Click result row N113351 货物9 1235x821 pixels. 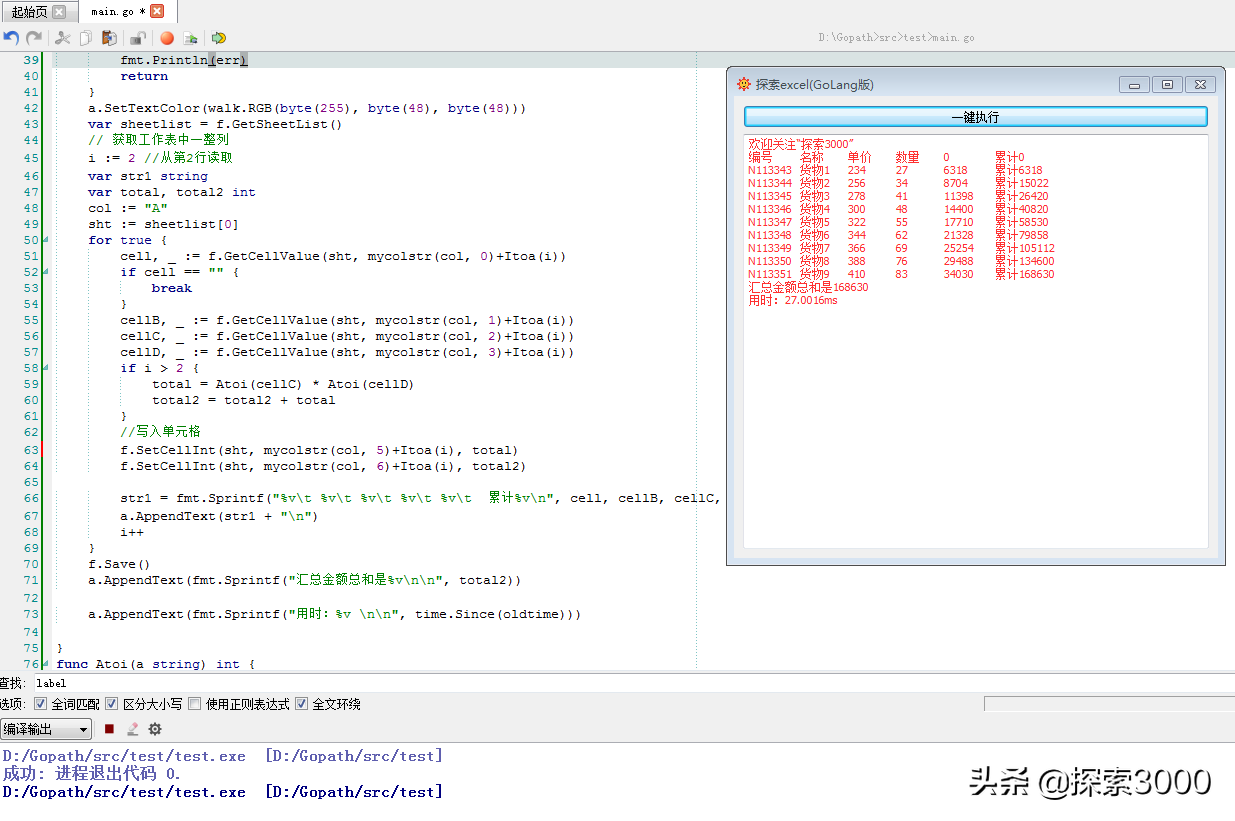901,274
